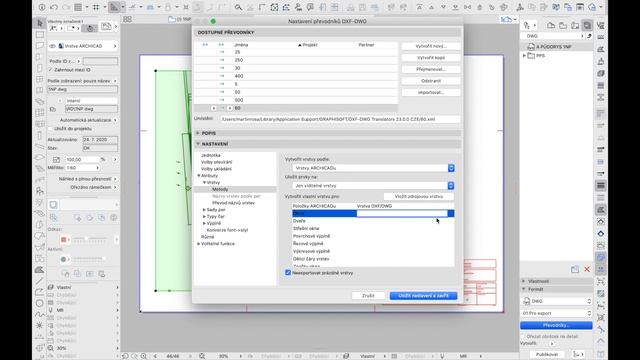The width and height of the screenshot is (640, 360).
Task: Toggle eye icon of Vrstva ARCHICAD
Action: pos(52,46)
